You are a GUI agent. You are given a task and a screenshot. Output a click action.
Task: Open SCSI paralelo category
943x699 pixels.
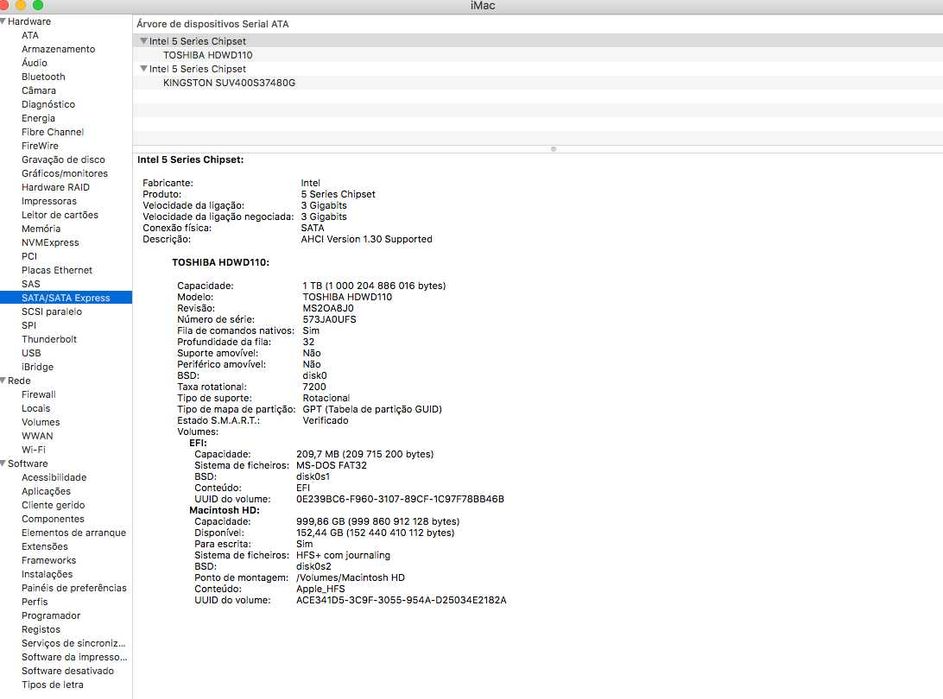pos(52,312)
